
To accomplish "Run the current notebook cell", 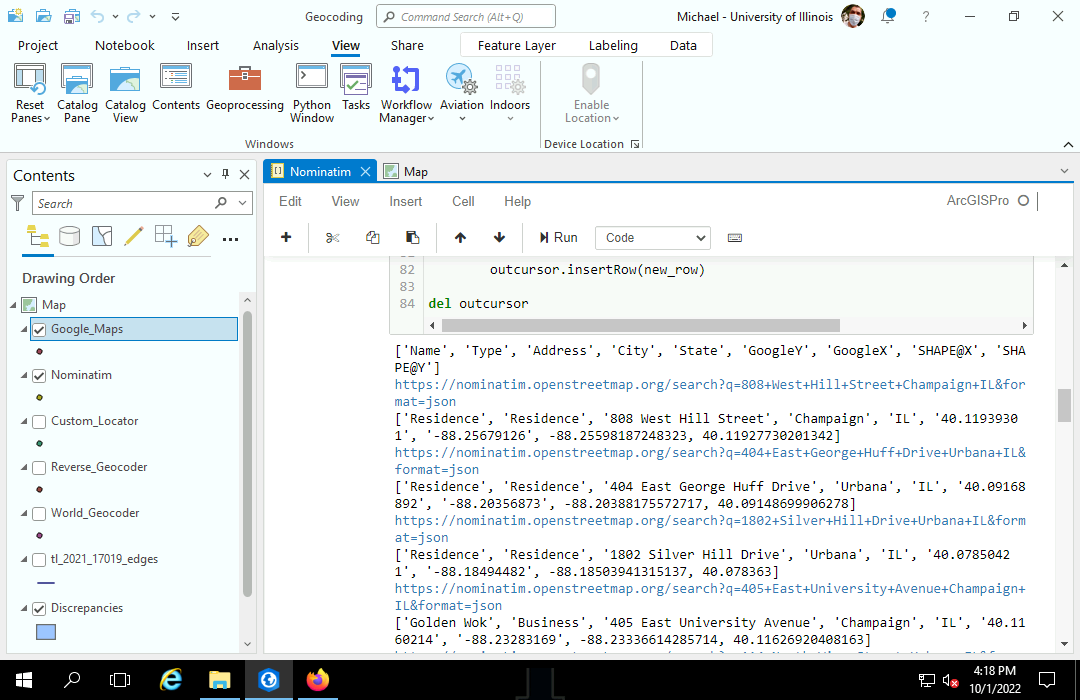I will (558, 237).
